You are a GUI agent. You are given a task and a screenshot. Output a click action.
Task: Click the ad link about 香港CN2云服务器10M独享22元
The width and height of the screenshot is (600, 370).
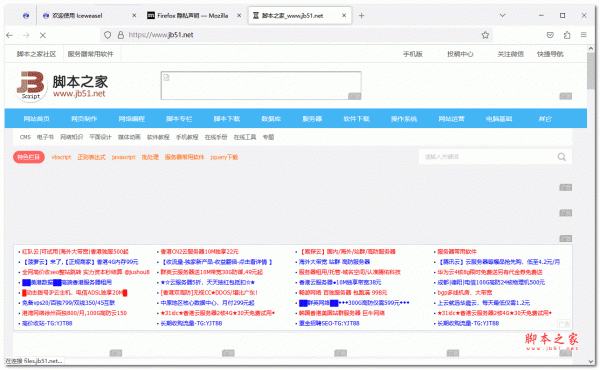tap(199, 252)
